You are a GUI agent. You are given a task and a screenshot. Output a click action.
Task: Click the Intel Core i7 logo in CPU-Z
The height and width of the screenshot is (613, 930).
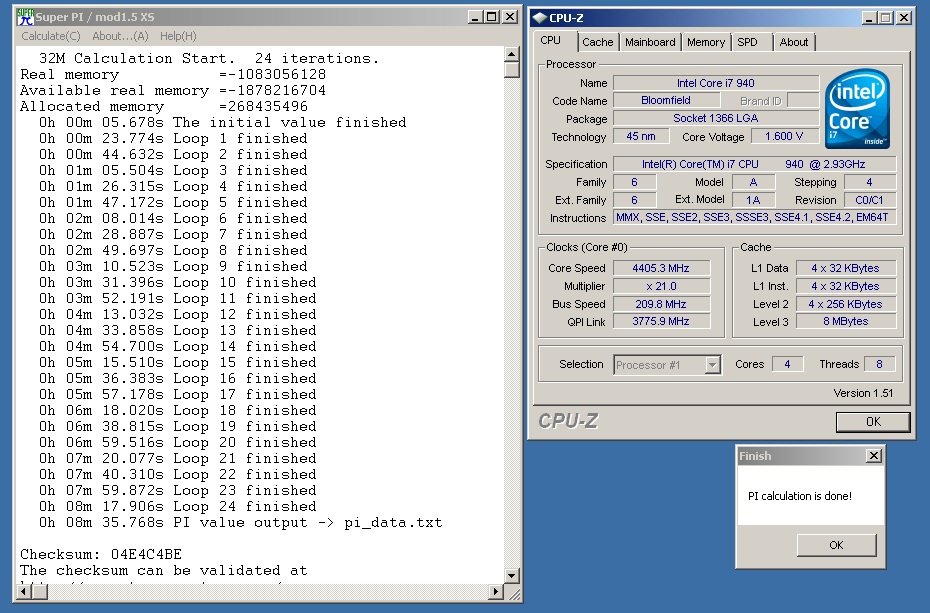(857, 109)
